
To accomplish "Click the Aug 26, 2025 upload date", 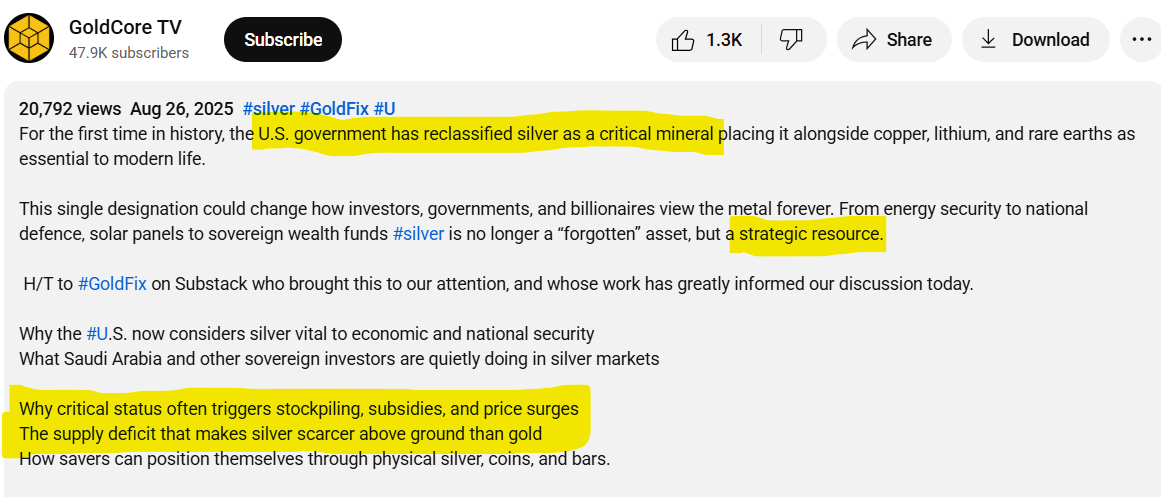I will pyautogui.click(x=181, y=109).
